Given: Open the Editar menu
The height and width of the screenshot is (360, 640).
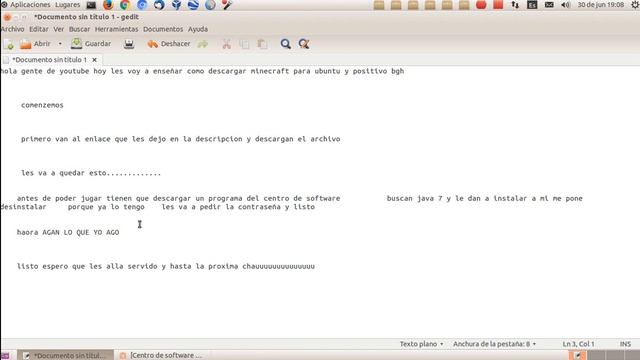Looking at the screenshot, I should coord(39,29).
